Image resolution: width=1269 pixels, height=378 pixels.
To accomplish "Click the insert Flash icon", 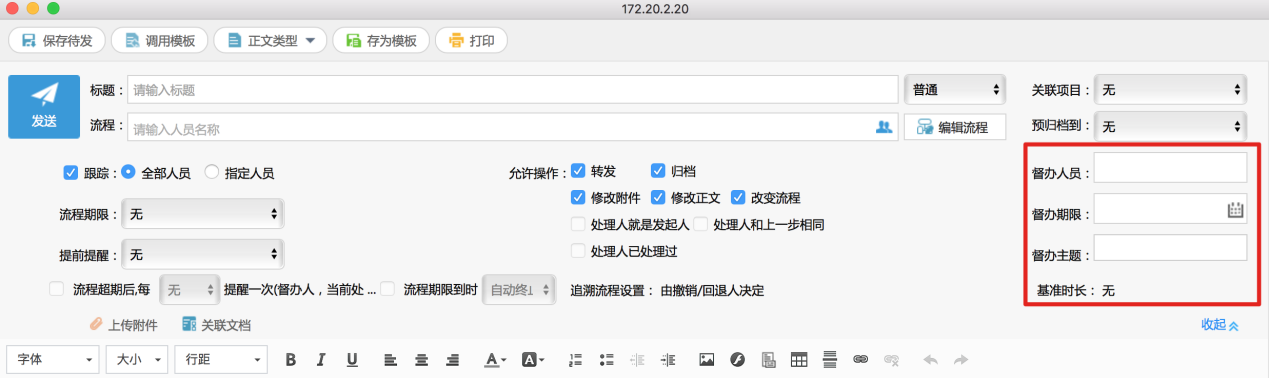I will coord(737,359).
